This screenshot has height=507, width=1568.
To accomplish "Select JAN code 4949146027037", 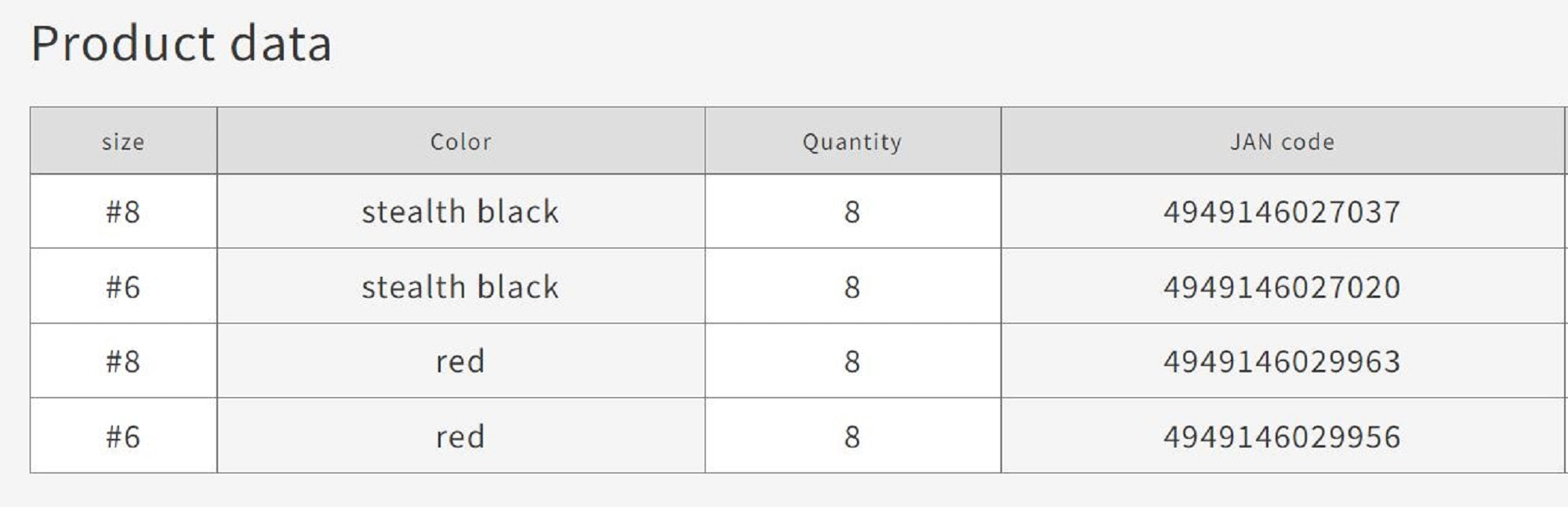I will tap(1282, 212).
